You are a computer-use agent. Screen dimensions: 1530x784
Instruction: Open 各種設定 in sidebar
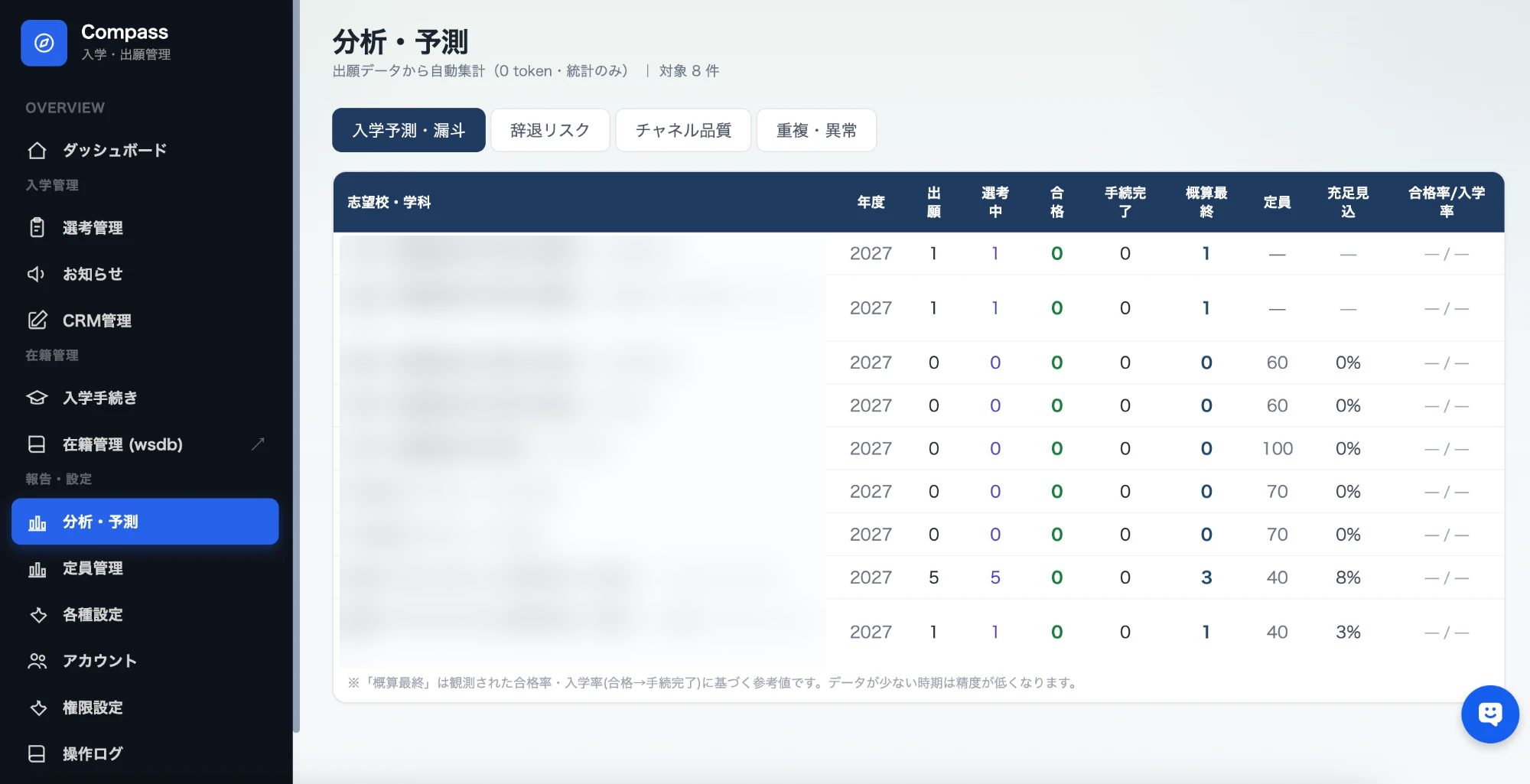[x=145, y=615]
